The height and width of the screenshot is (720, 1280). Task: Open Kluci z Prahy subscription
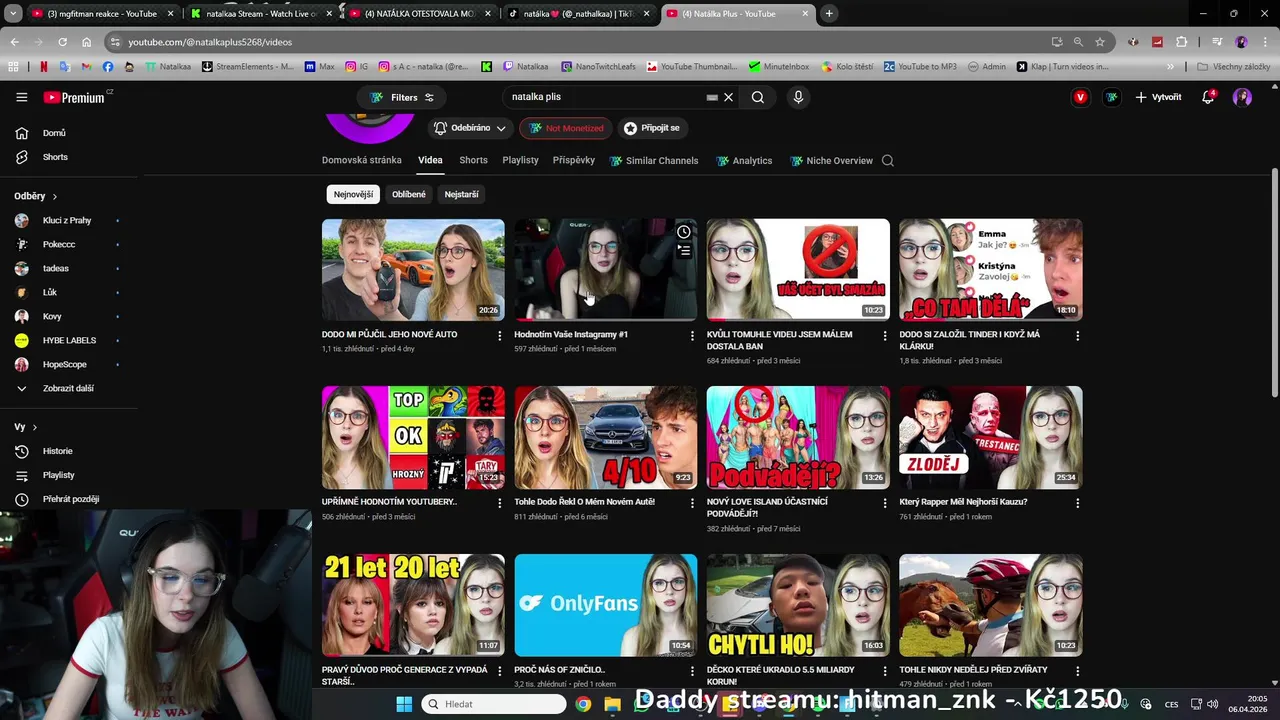[65, 220]
